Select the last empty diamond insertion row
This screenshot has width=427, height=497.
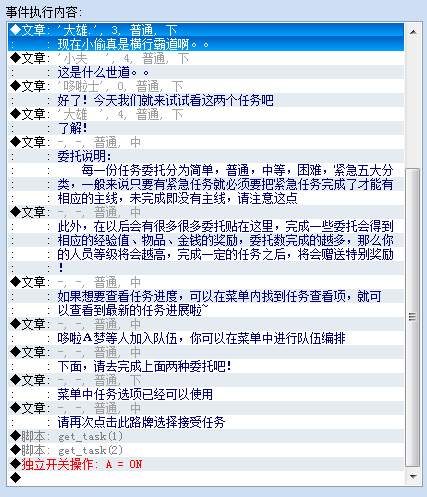click(x=206, y=478)
